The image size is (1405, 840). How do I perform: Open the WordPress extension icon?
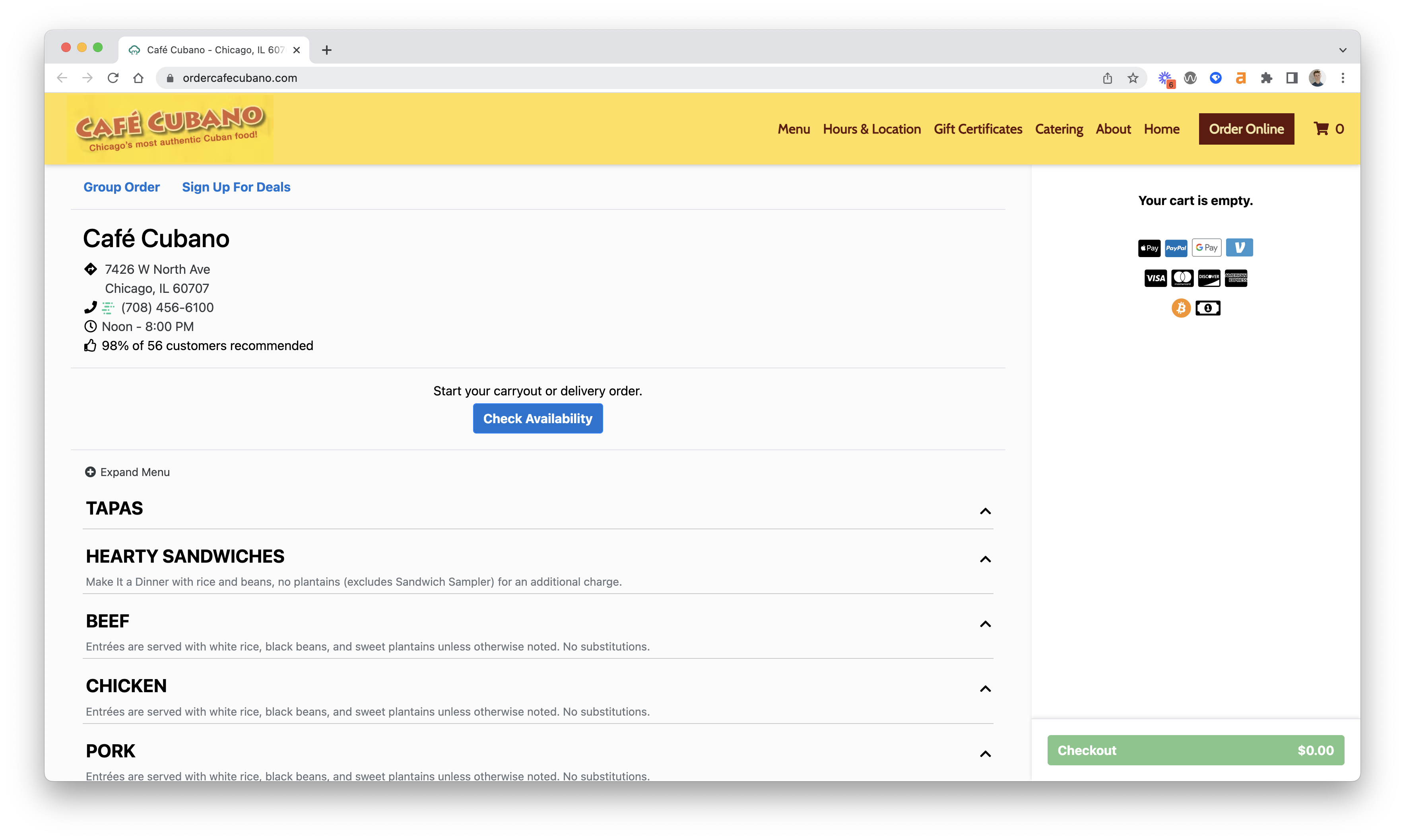(x=1190, y=78)
